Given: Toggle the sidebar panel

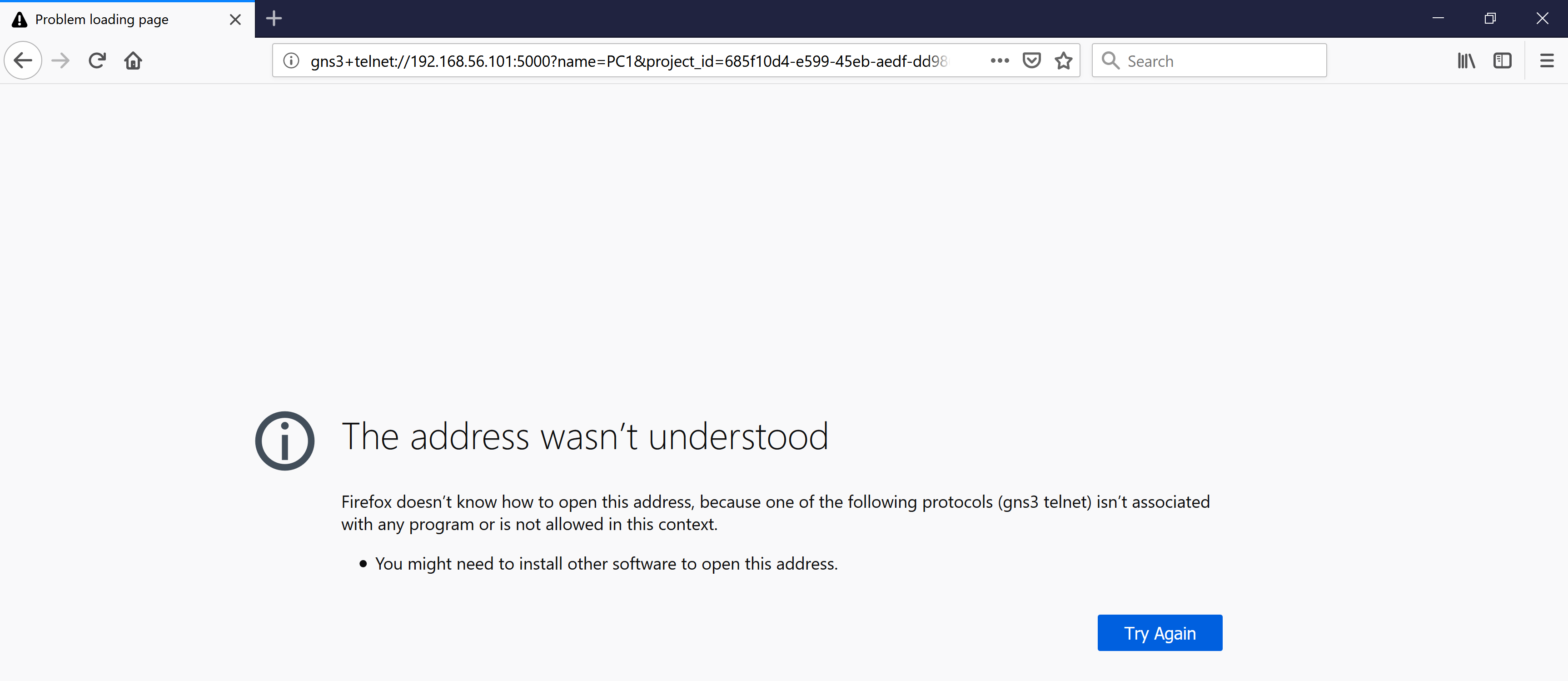Looking at the screenshot, I should (x=1503, y=60).
